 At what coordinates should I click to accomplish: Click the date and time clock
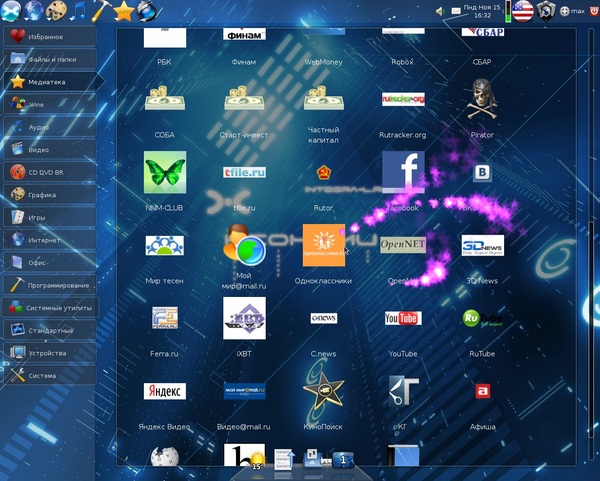point(482,11)
